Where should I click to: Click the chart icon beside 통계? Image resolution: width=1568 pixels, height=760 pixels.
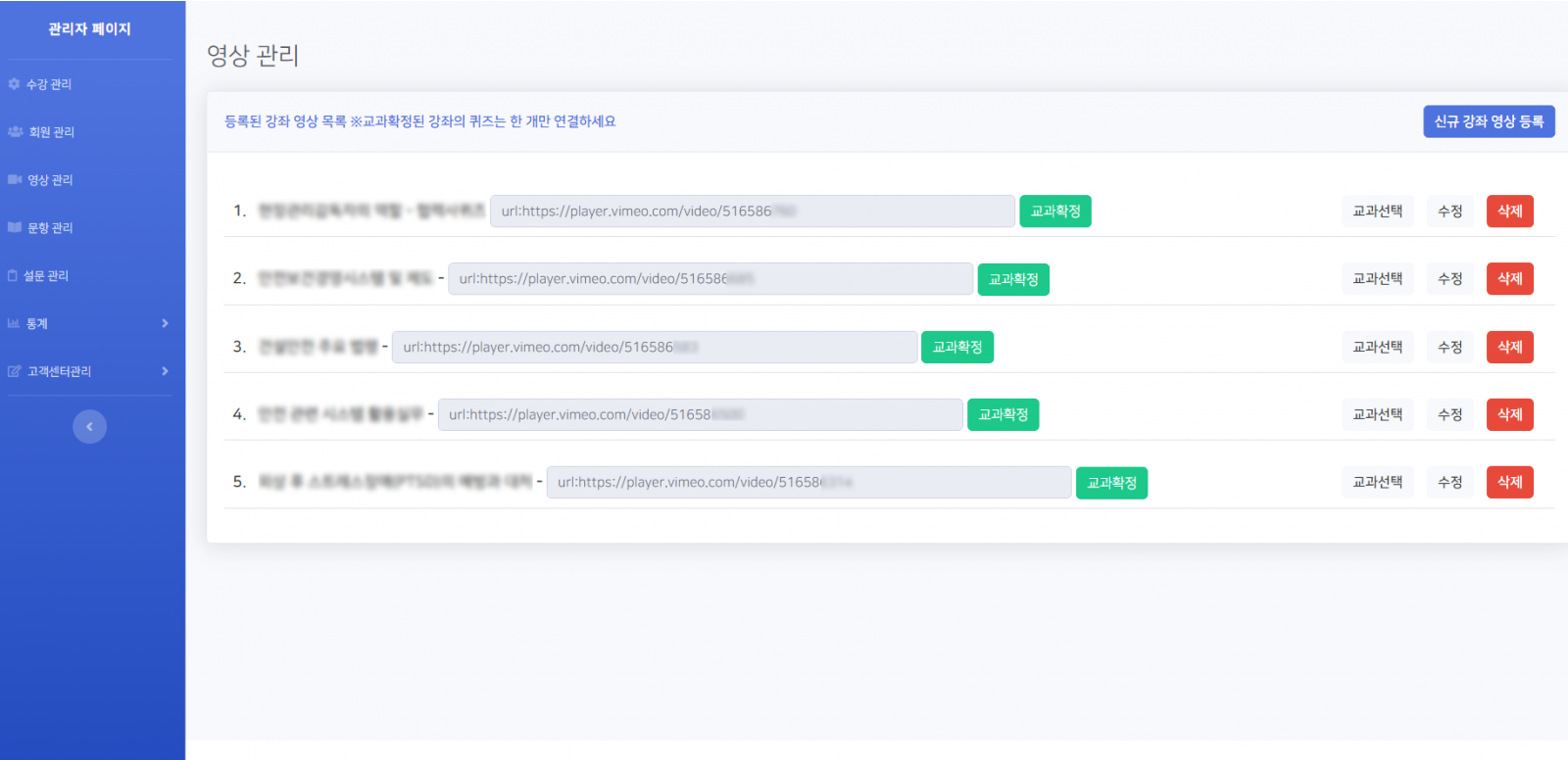(x=14, y=323)
